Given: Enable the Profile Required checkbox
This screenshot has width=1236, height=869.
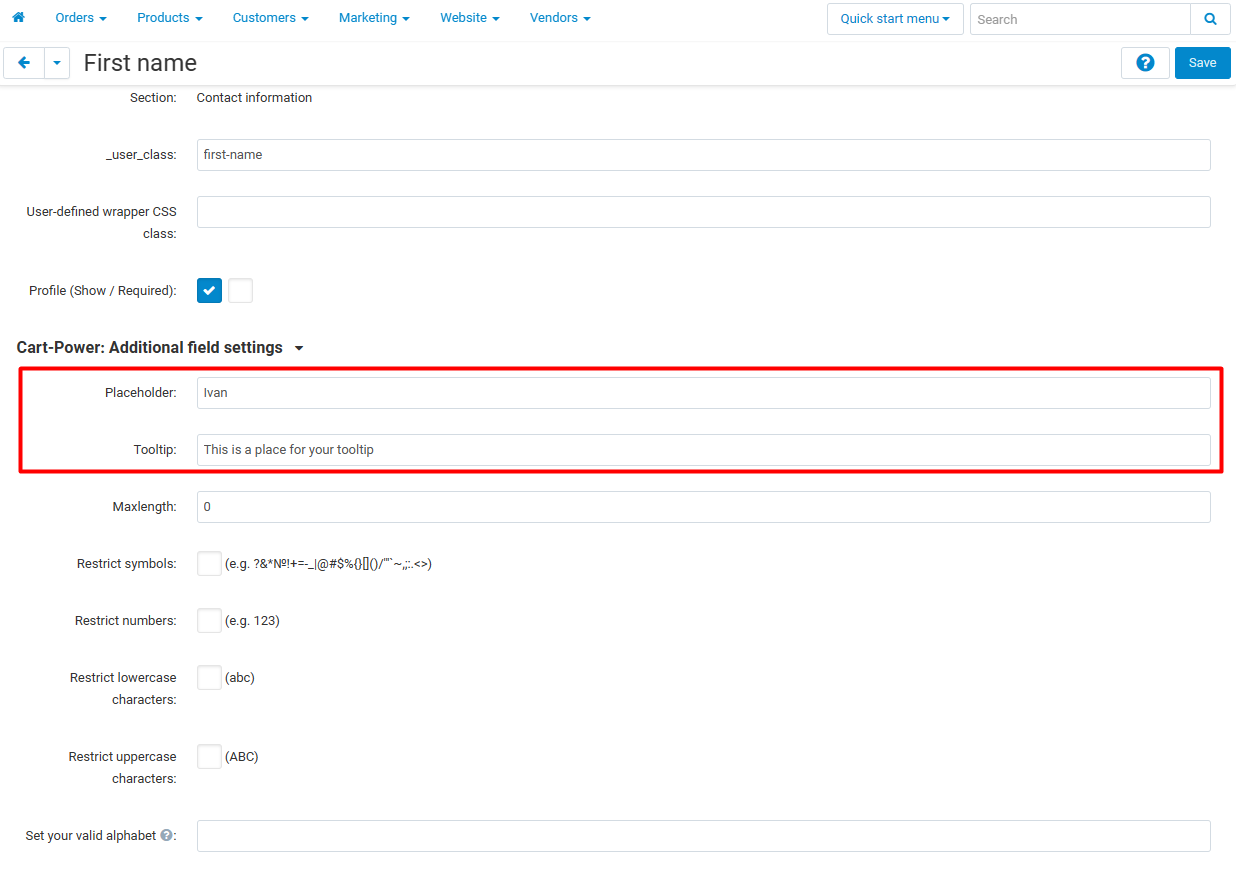Looking at the screenshot, I should [x=240, y=290].
